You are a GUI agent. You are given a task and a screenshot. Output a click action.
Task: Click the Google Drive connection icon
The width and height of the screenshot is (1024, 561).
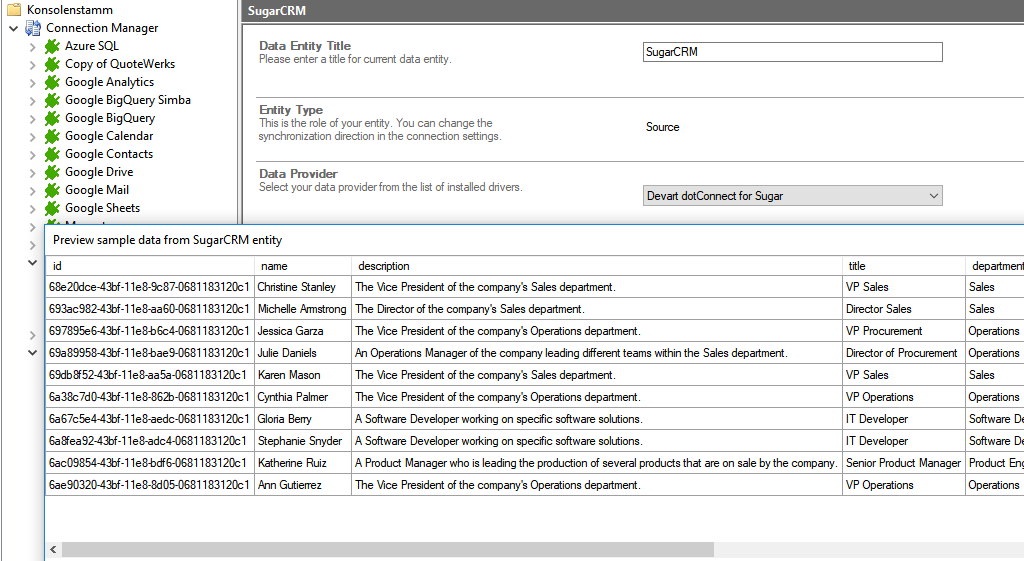tap(53, 172)
